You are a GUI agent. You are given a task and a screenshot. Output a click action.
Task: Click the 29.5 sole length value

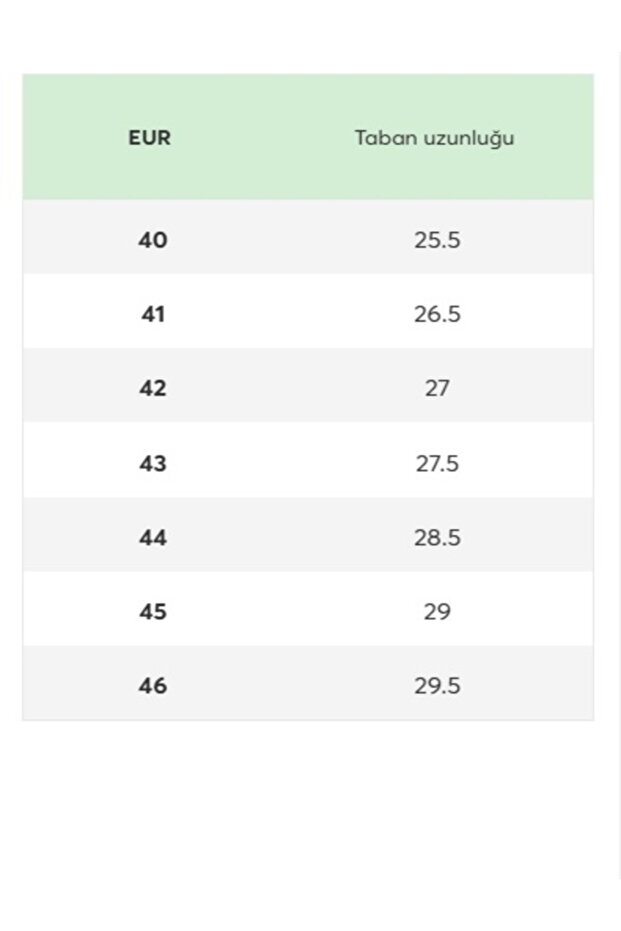437,686
